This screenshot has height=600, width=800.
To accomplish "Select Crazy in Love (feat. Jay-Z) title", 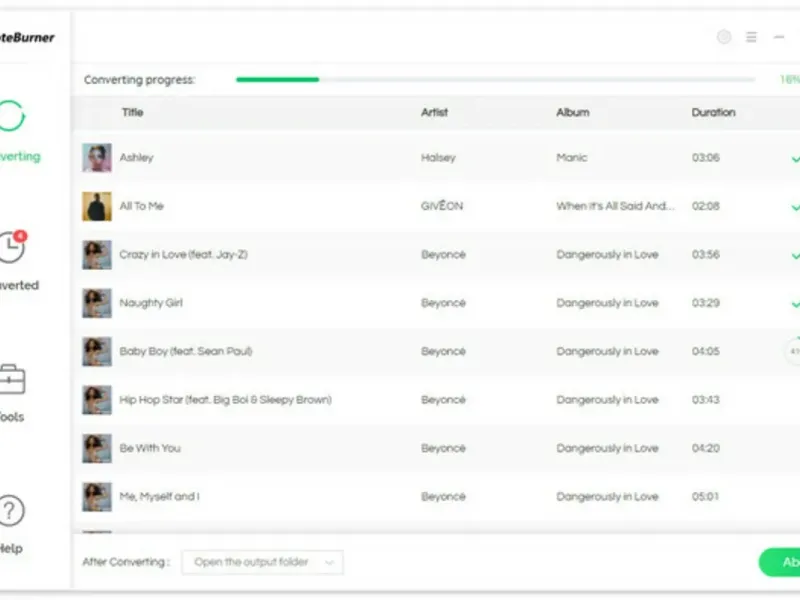I will pos(183,255).
